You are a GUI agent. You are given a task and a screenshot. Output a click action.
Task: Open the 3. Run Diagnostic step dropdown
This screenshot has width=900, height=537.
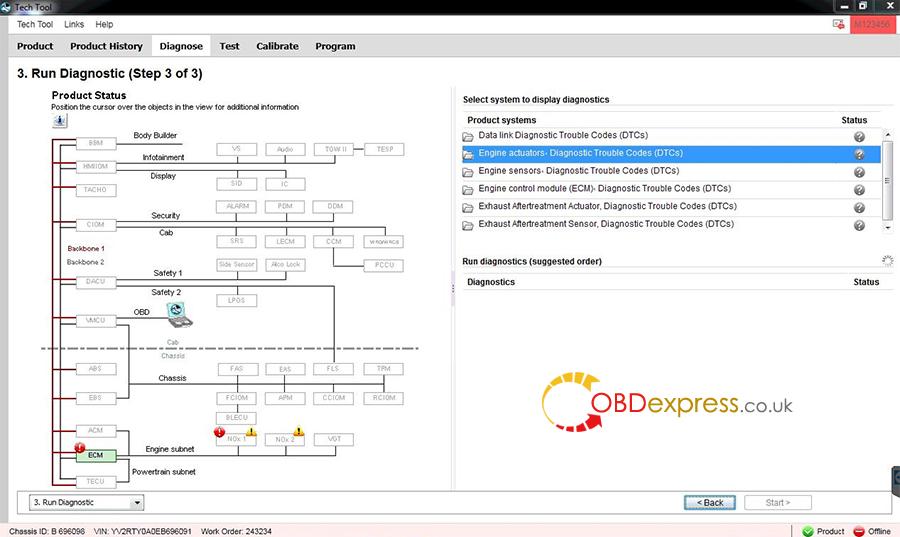[x=137, y=502]
